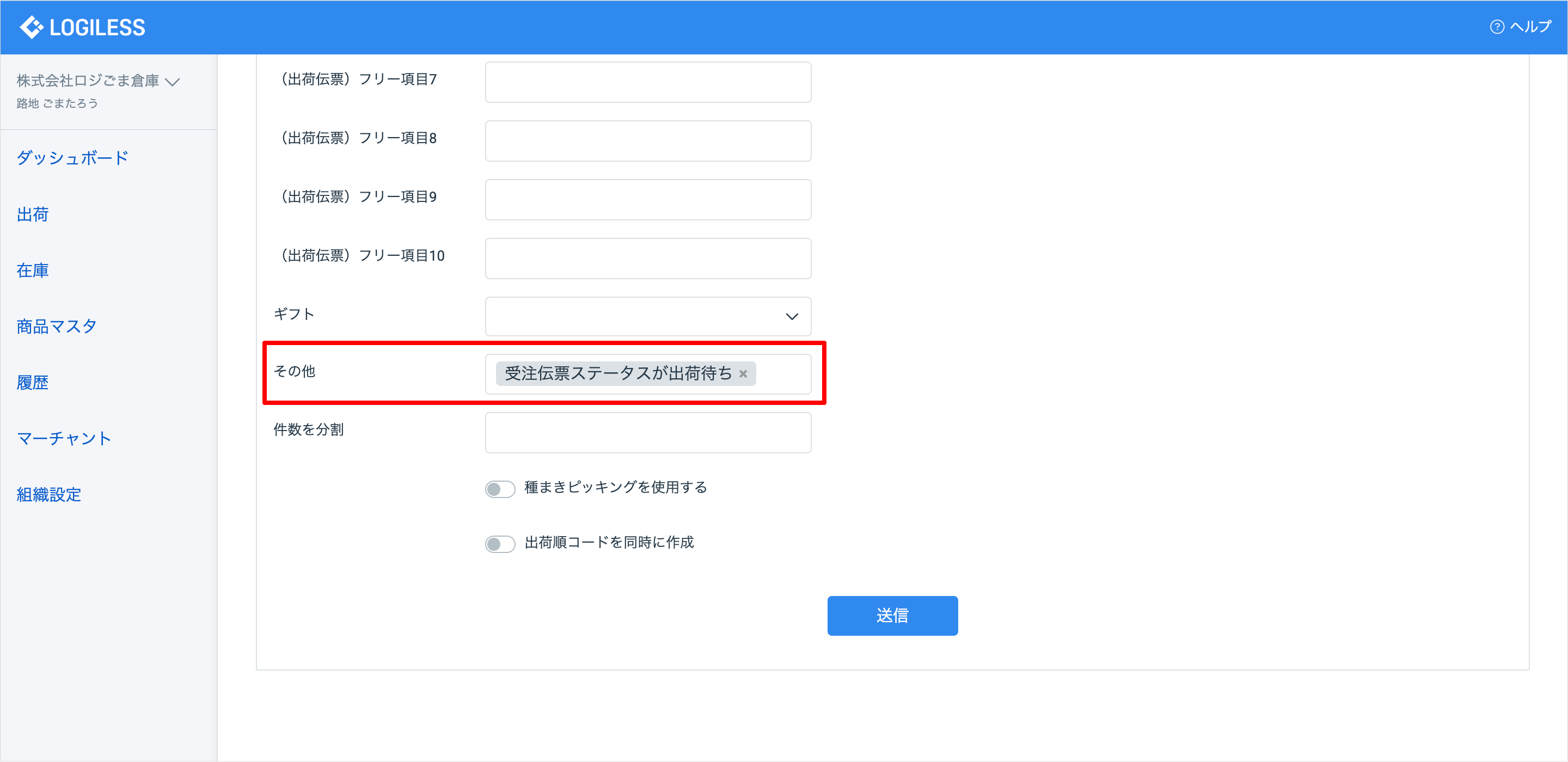This screenshot has width=1568, height=762.
Task: Click the フリー項目7 input field
Action: coord(648,82)
